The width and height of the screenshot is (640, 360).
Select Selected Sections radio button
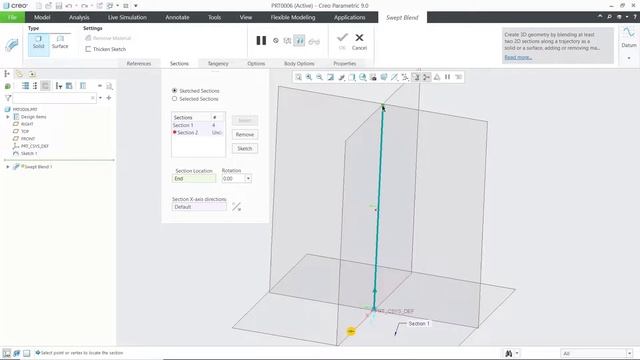(x=175, y=99)
